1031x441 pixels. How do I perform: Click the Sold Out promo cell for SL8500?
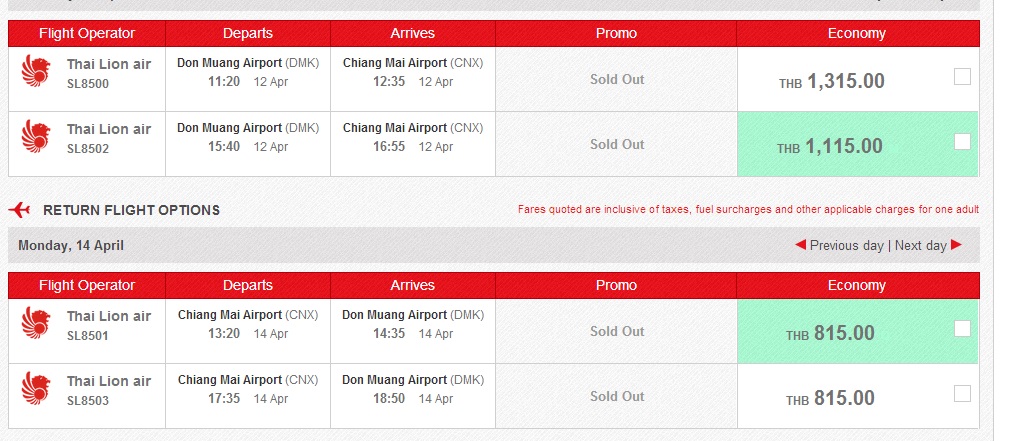[616, 80]
